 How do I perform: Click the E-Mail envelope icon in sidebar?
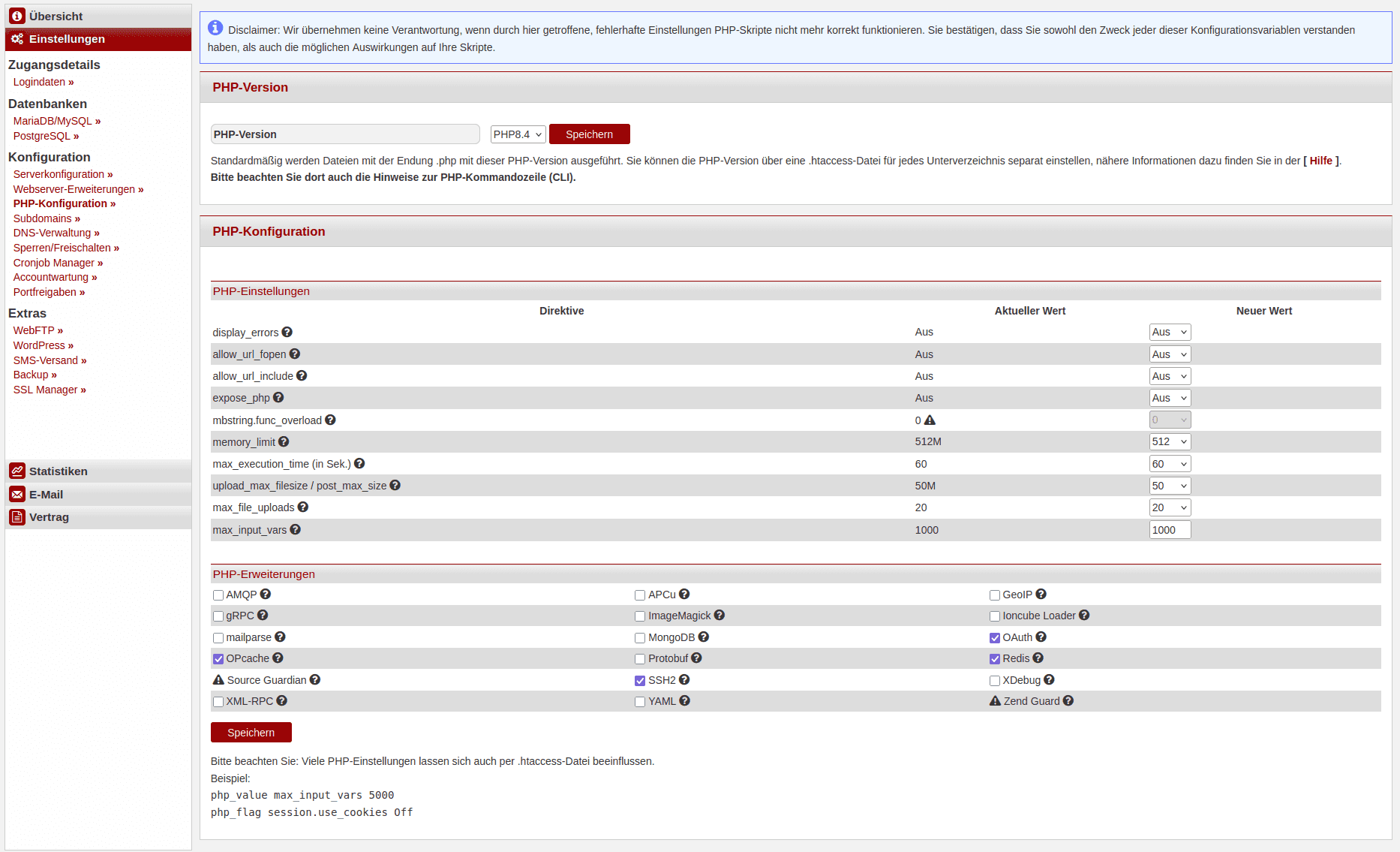tap(17, 495)
